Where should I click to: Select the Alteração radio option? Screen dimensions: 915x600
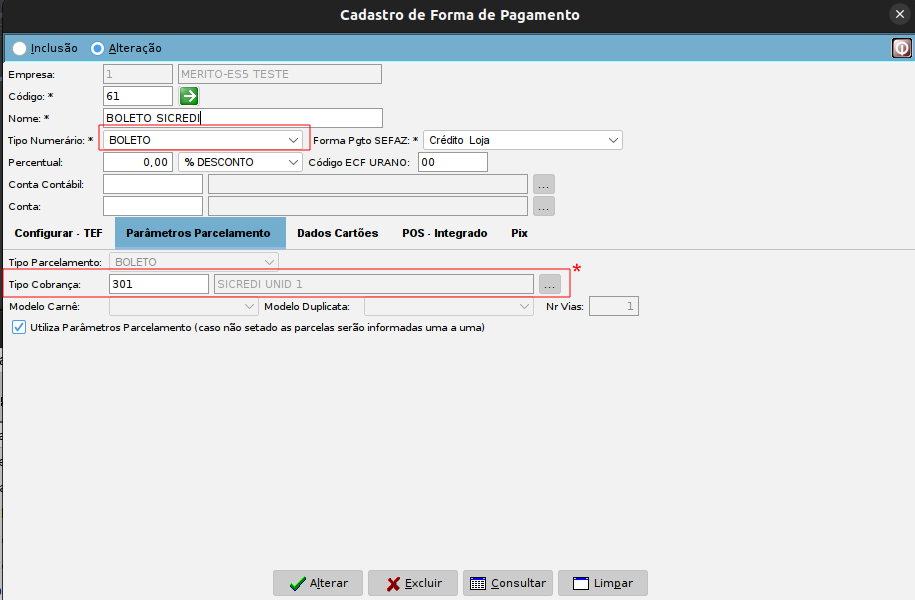coord(97,48)
